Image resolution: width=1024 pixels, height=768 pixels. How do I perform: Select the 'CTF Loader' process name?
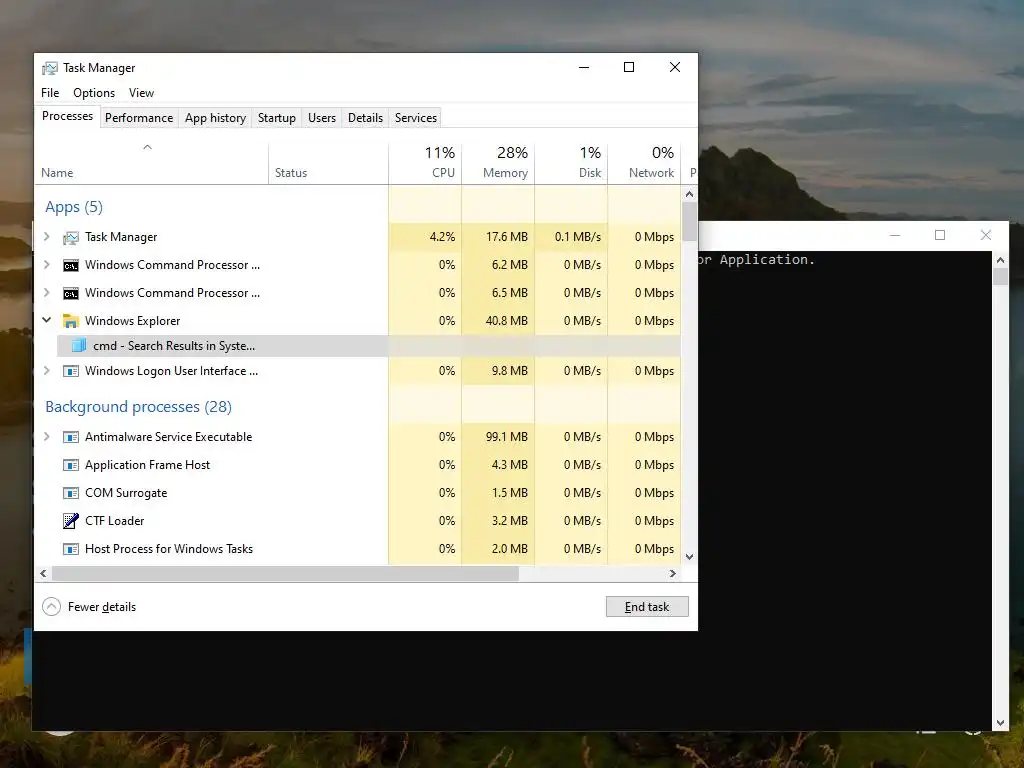(x=114, y=521)
